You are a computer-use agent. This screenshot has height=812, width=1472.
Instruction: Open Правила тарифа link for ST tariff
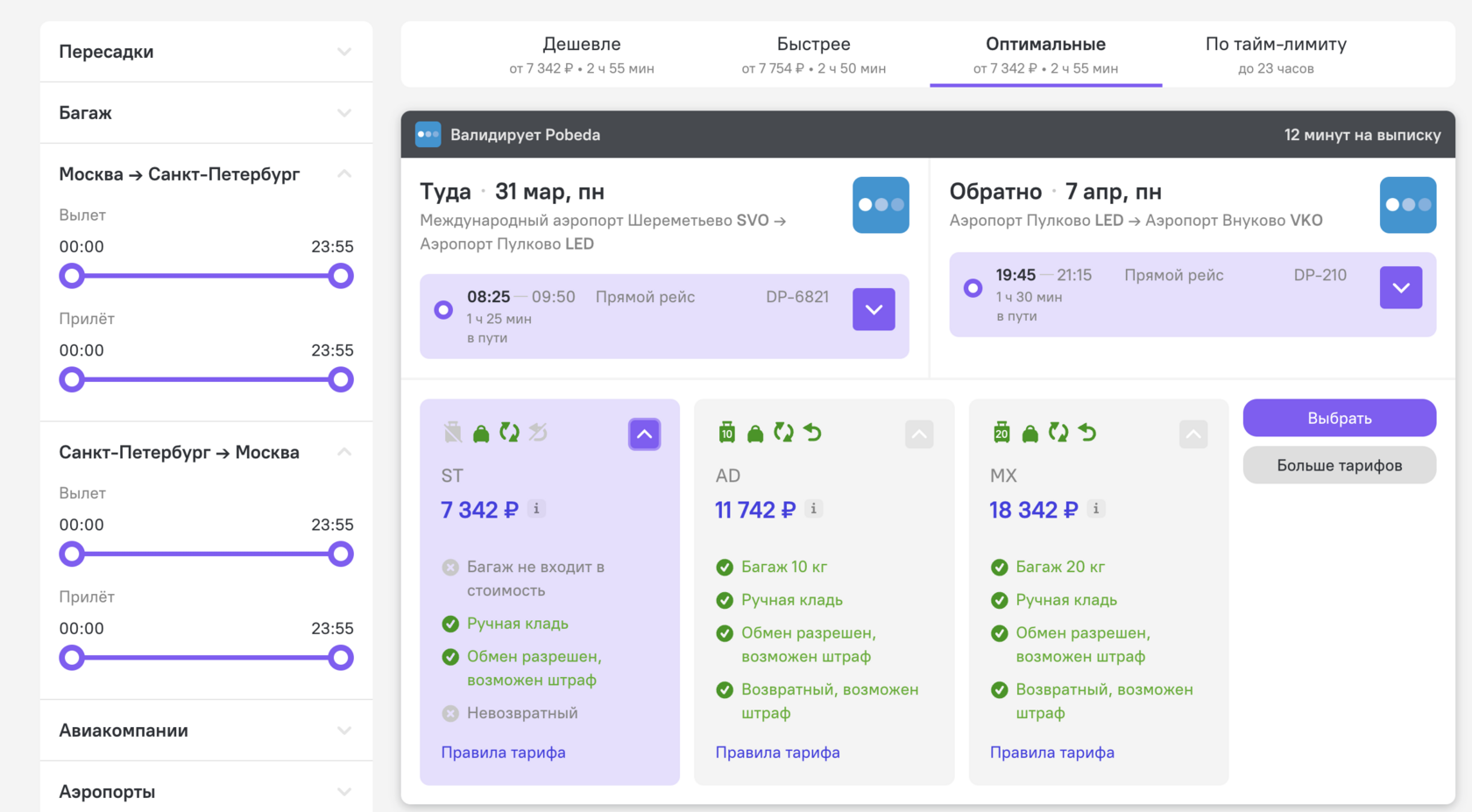[504, 752]
